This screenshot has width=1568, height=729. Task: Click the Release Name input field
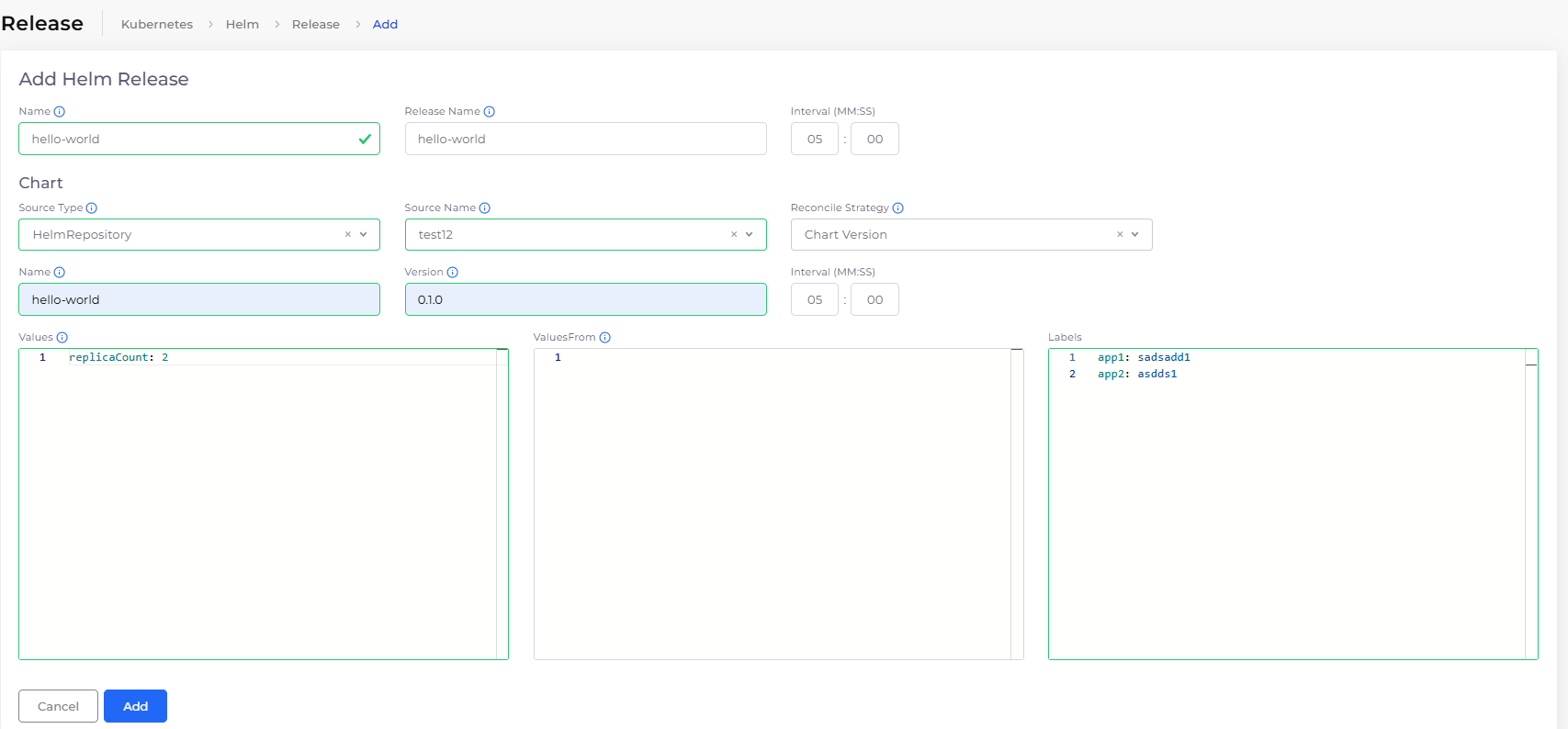(x=585, y=140)
